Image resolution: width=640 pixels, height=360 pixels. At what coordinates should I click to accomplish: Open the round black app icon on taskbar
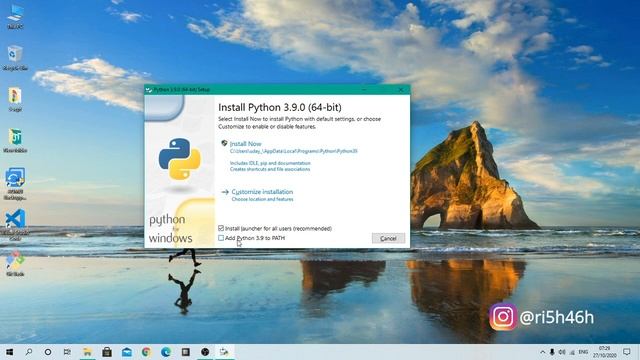tap(205, 352)
